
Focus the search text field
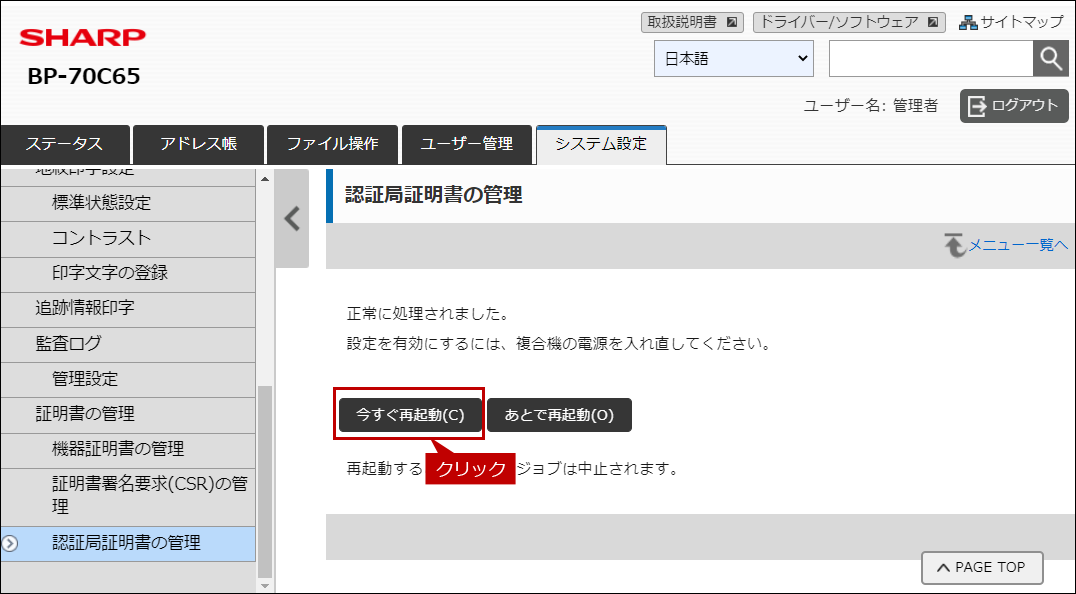coord(931,59)
